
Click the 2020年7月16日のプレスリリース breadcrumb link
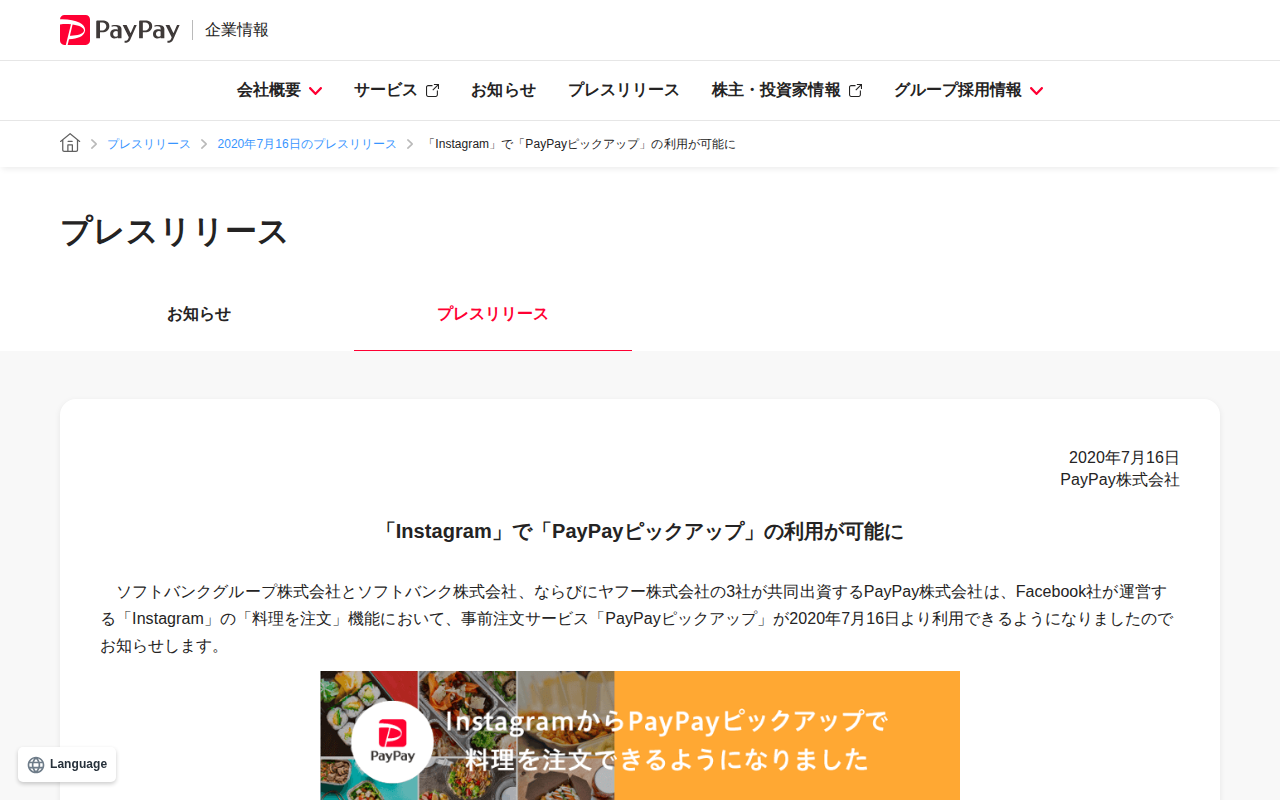(x=307, y=144)
